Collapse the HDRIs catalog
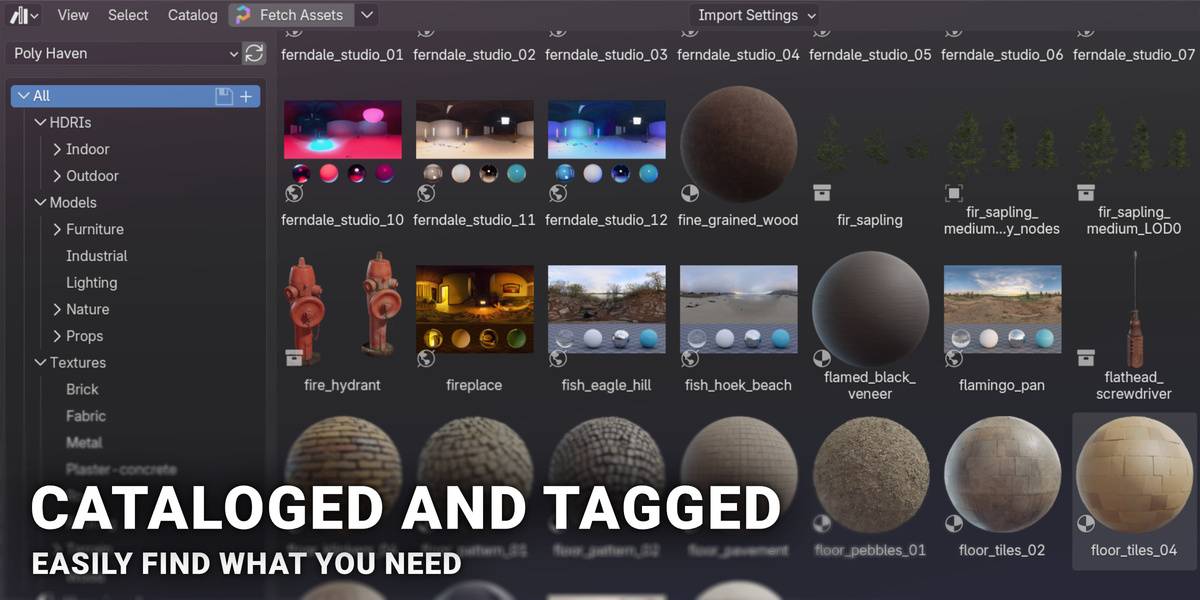The width and height of the screenshot is (1200, 600). 40,123
